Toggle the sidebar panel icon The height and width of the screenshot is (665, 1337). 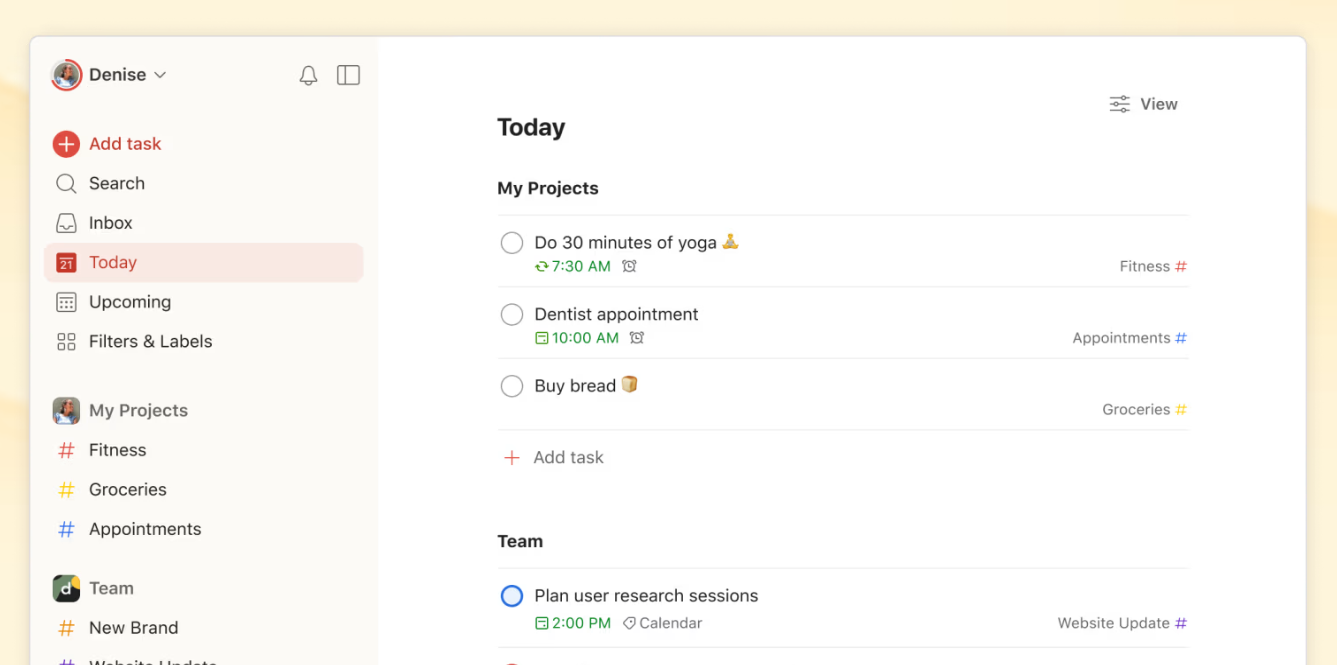pos(348,75)
